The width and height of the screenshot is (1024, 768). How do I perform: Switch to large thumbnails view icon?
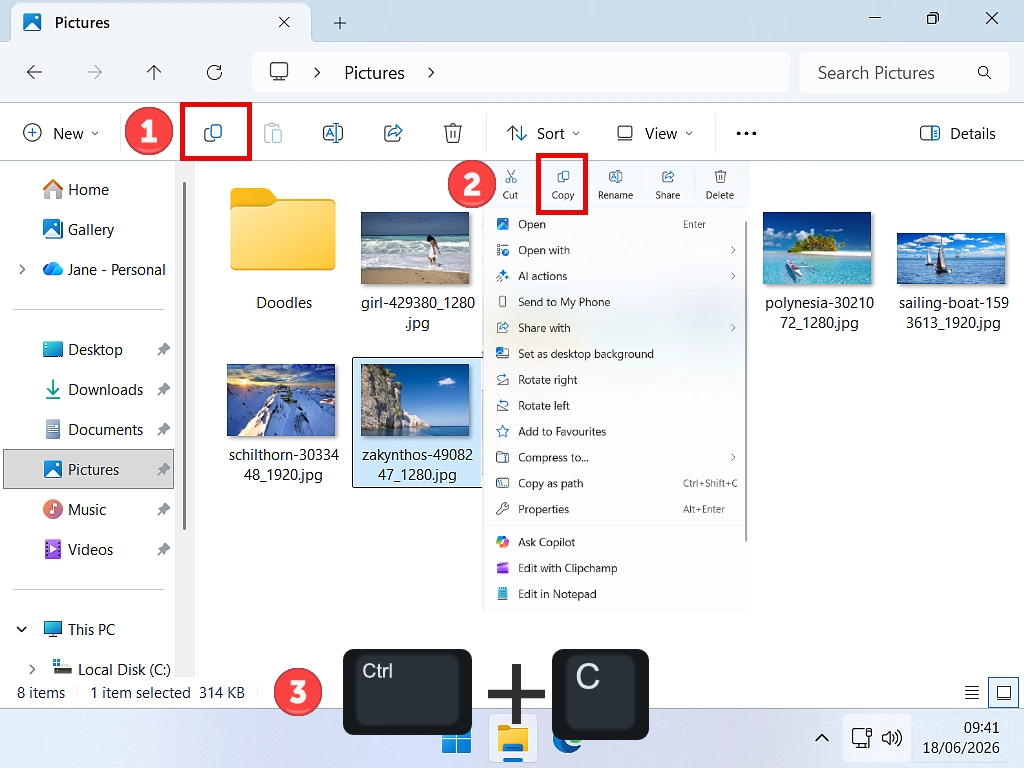click(x=1004, y=692)
